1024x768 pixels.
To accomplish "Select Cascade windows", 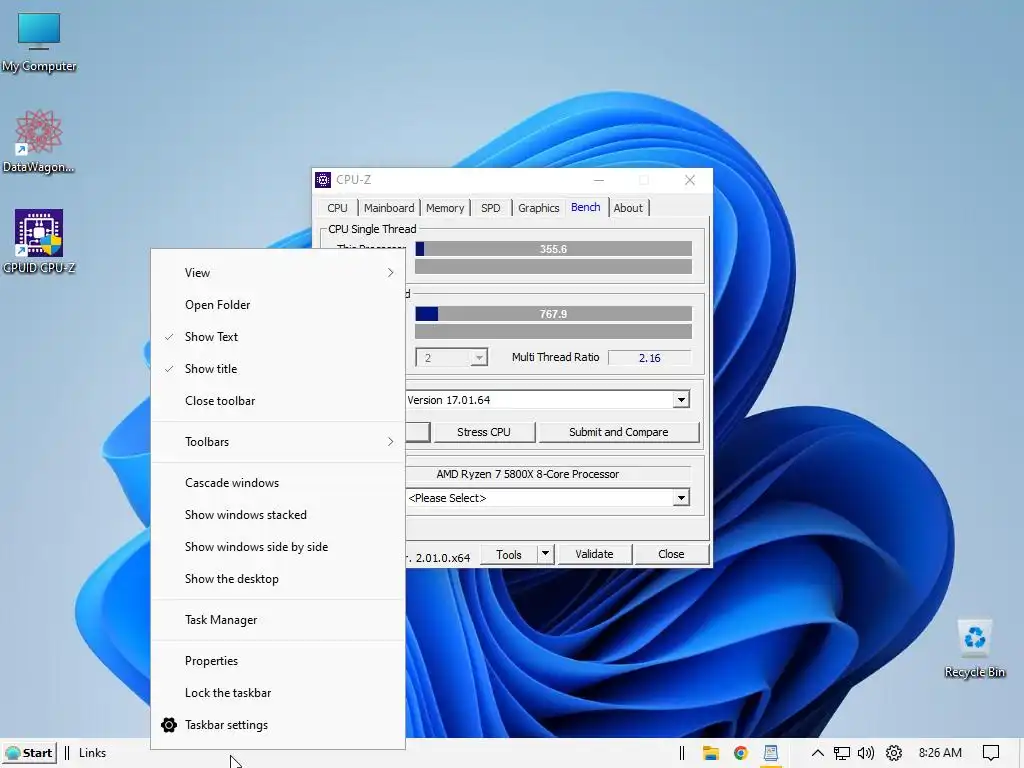I will (x=278, y=483).
